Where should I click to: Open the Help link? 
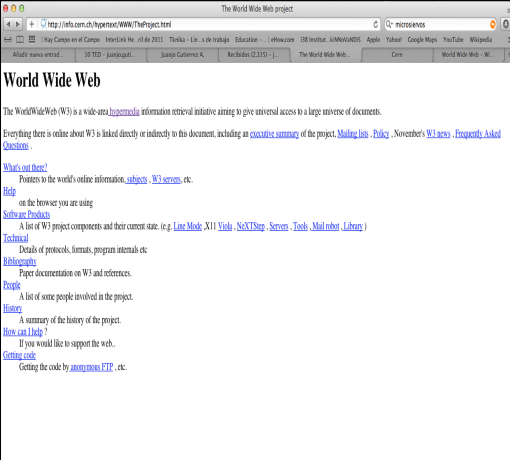(x=9, y=191)
